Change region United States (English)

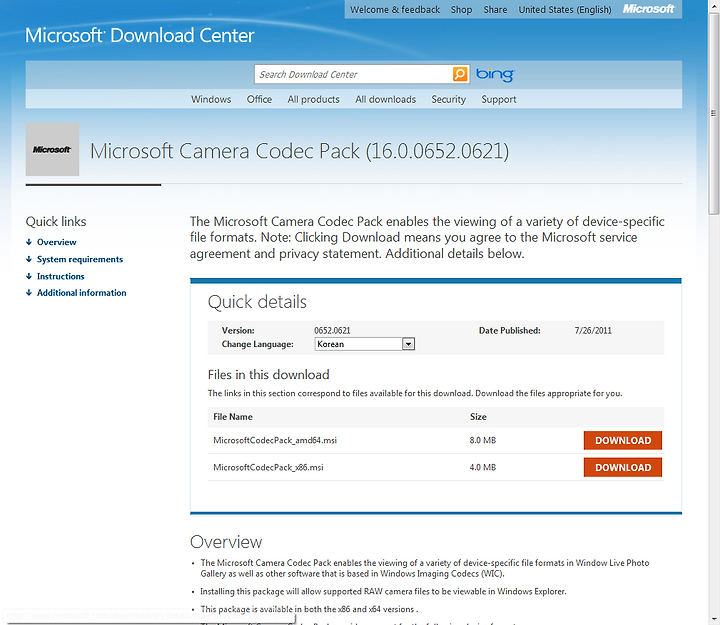coord(565,10)
